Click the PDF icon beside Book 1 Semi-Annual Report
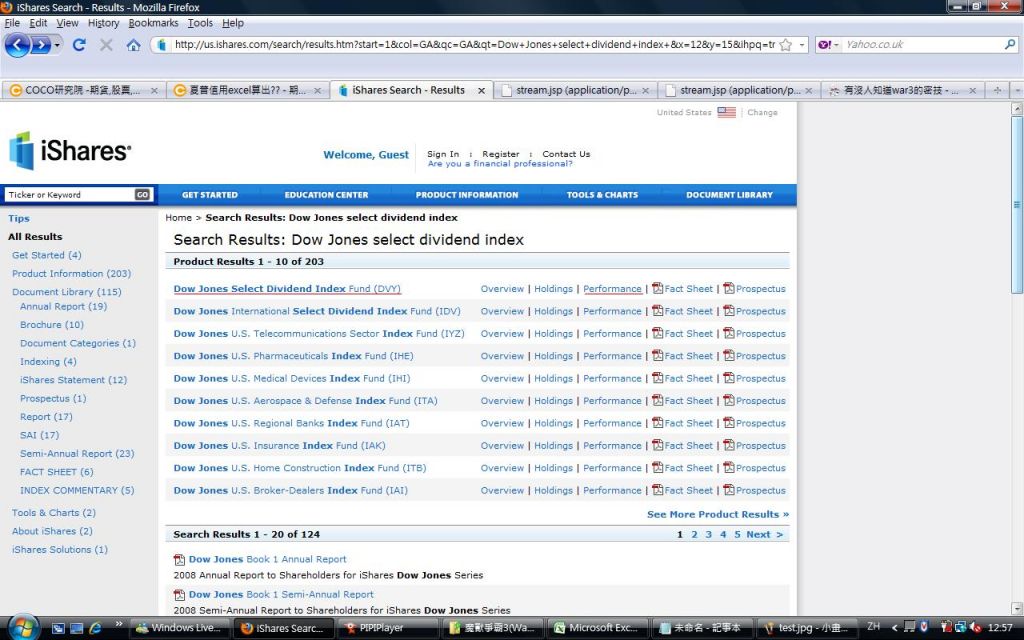The height and width of the screenshot is (640, 1024). [179, 595]
